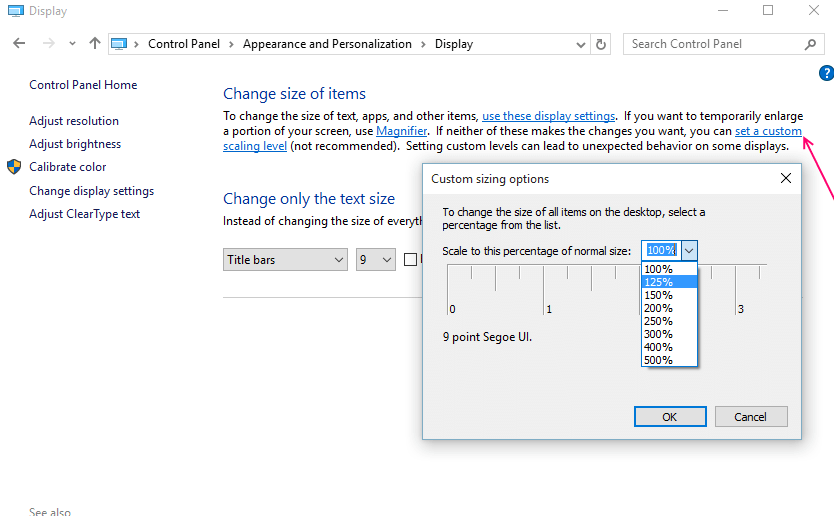Expand chevron after Appearance and Personalization
Viewport: 834px width, 516px height.
click(x=423, y=45)
